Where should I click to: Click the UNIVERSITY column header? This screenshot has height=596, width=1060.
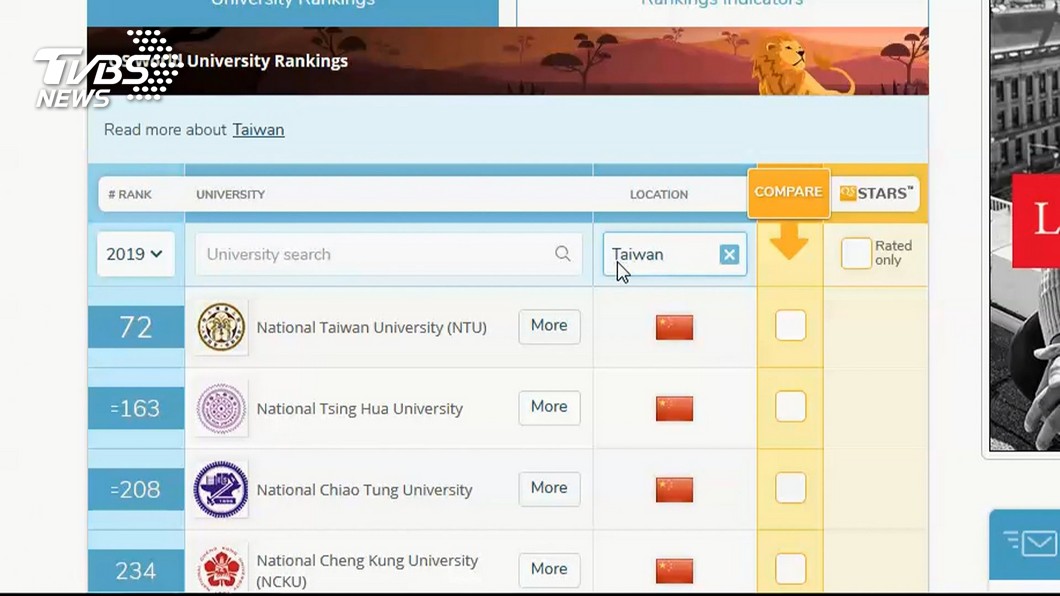tap(231, 195)
